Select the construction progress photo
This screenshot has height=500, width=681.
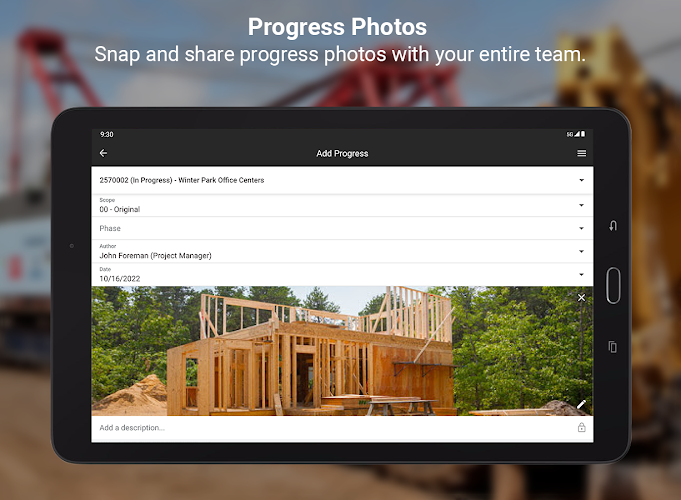point(342,351)
